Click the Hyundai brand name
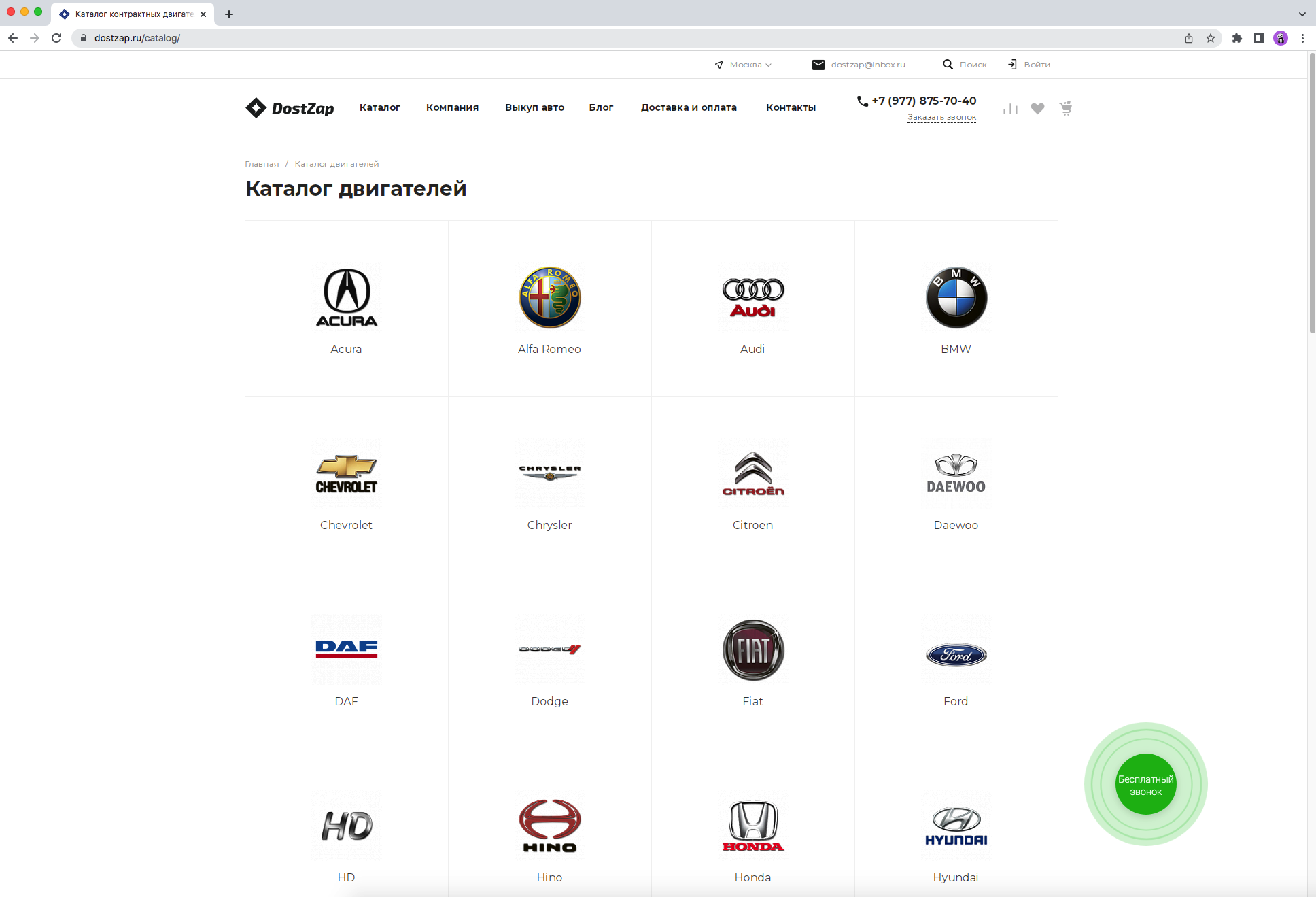Image resolution: width=1316 pixels, height=897 pixels. click(956, 877)
